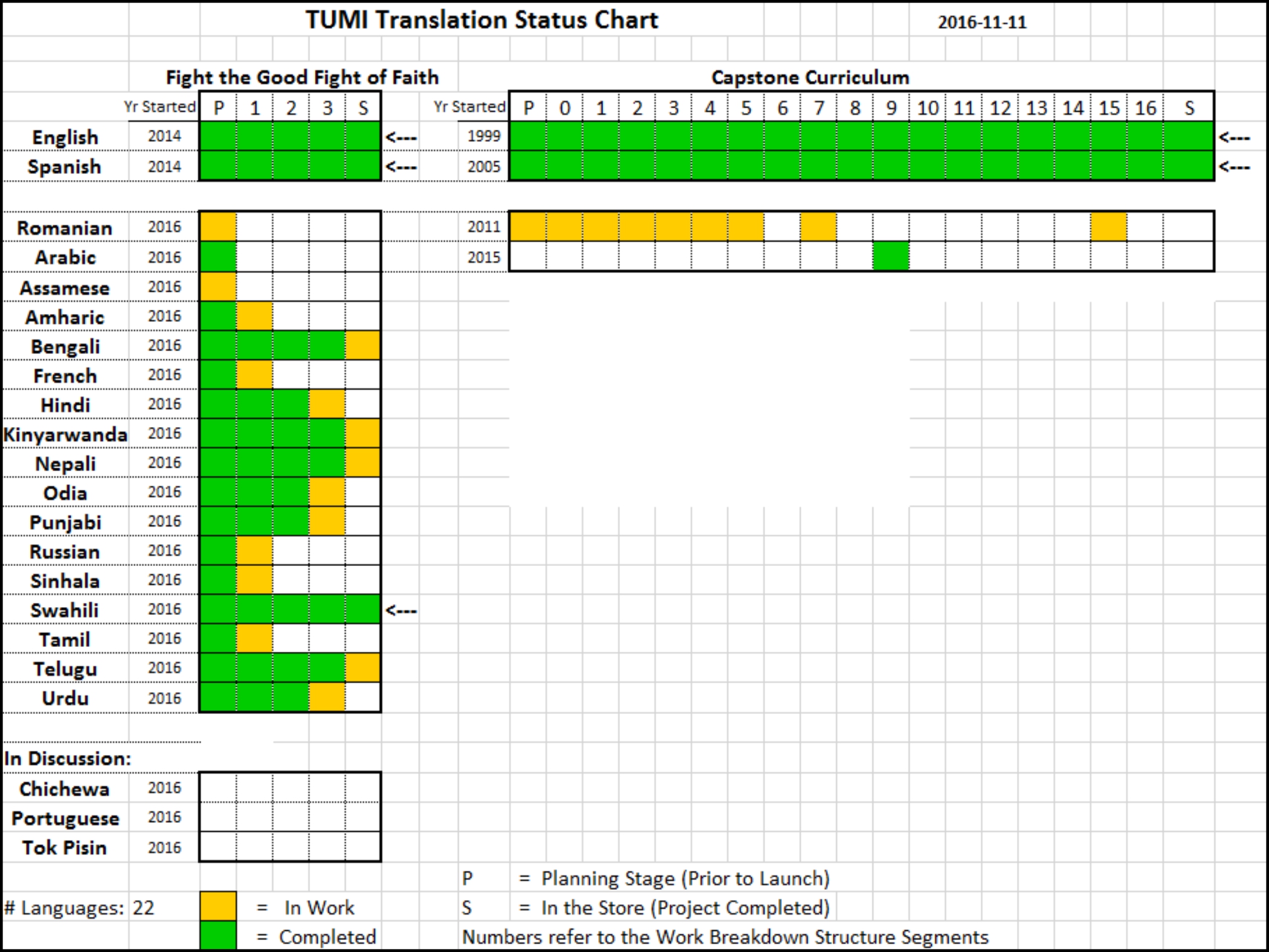Click the Fight the Good Fight of Faith heading
The image size is (1269, 952).
pos(301,77)
